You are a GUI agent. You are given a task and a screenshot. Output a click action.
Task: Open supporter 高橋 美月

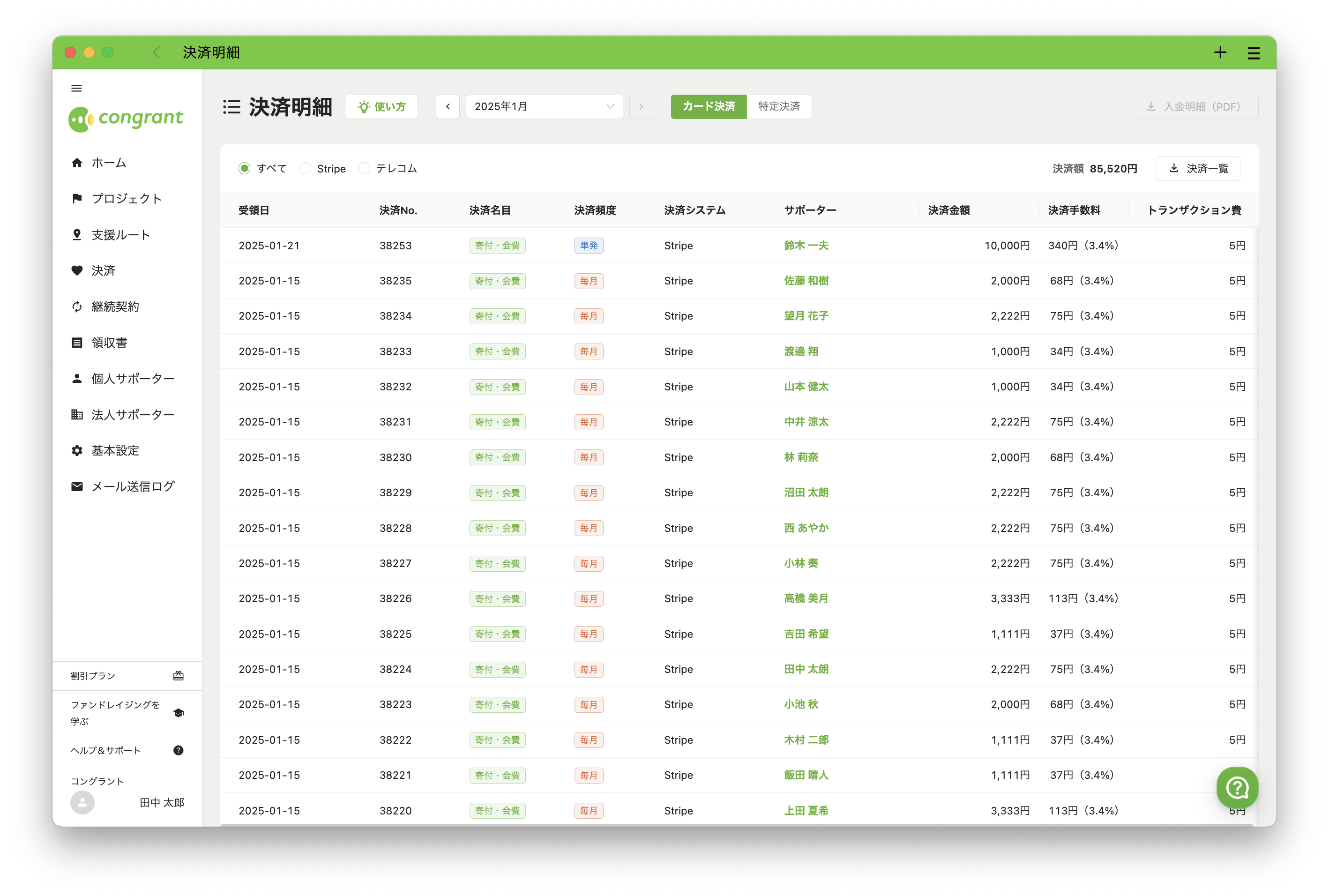click(806, 599)
